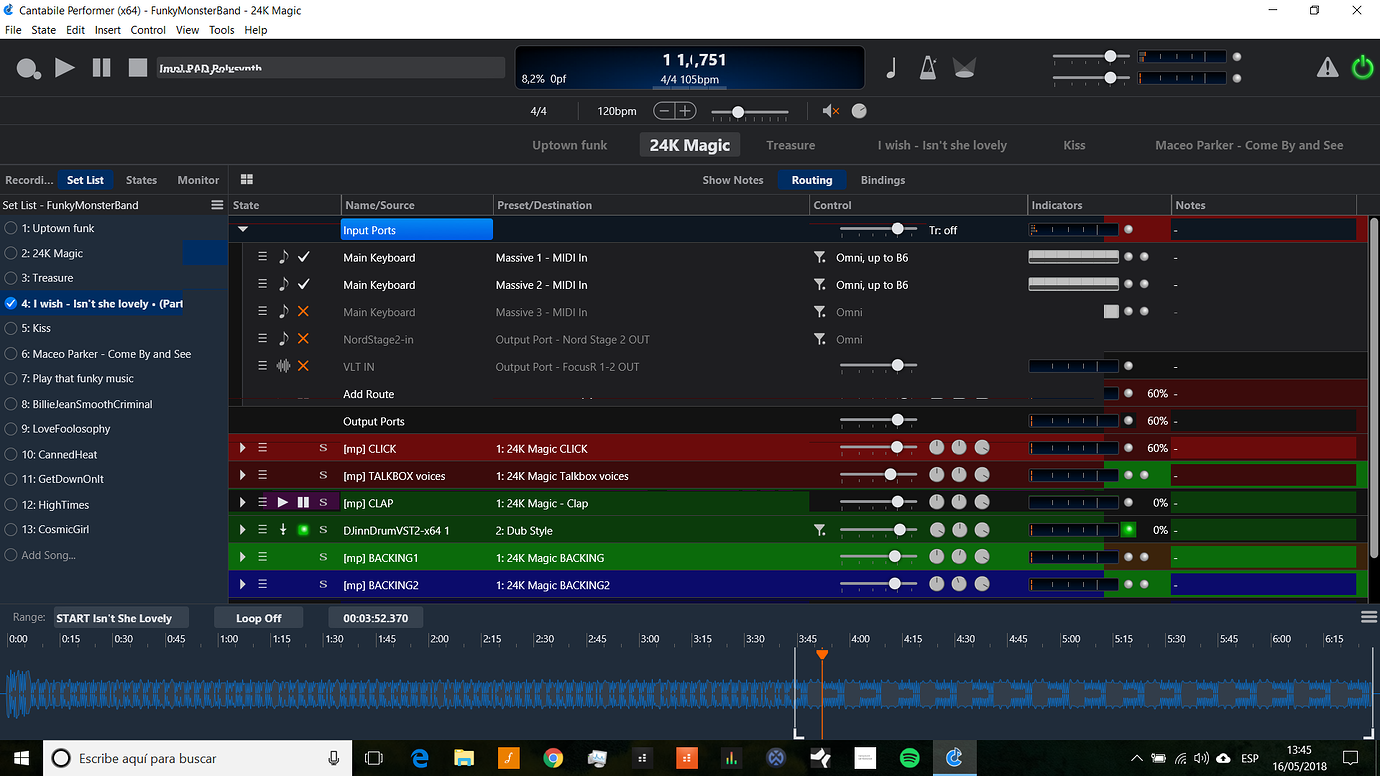Open the set list hamburger menu
1380x776 pixels.
(x=217, y=204)
